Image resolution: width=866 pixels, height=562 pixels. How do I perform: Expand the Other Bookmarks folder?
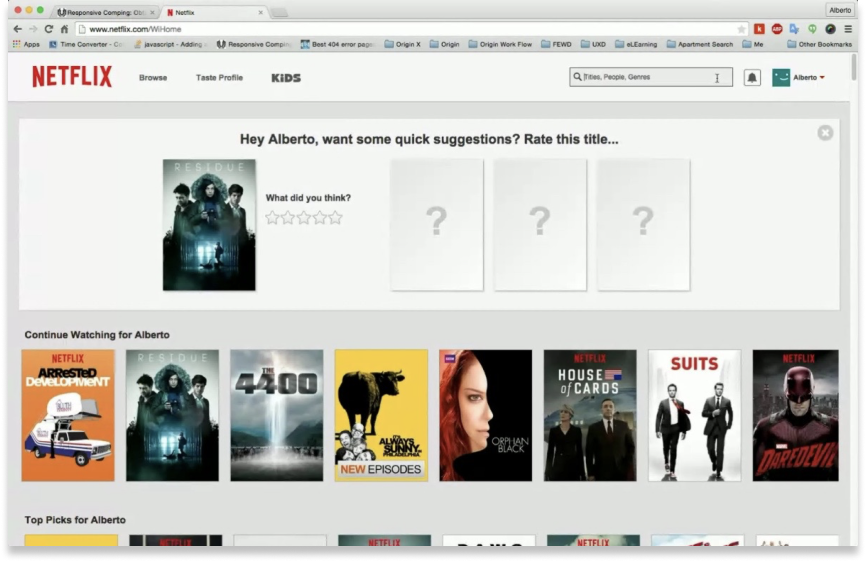[819, 44]
